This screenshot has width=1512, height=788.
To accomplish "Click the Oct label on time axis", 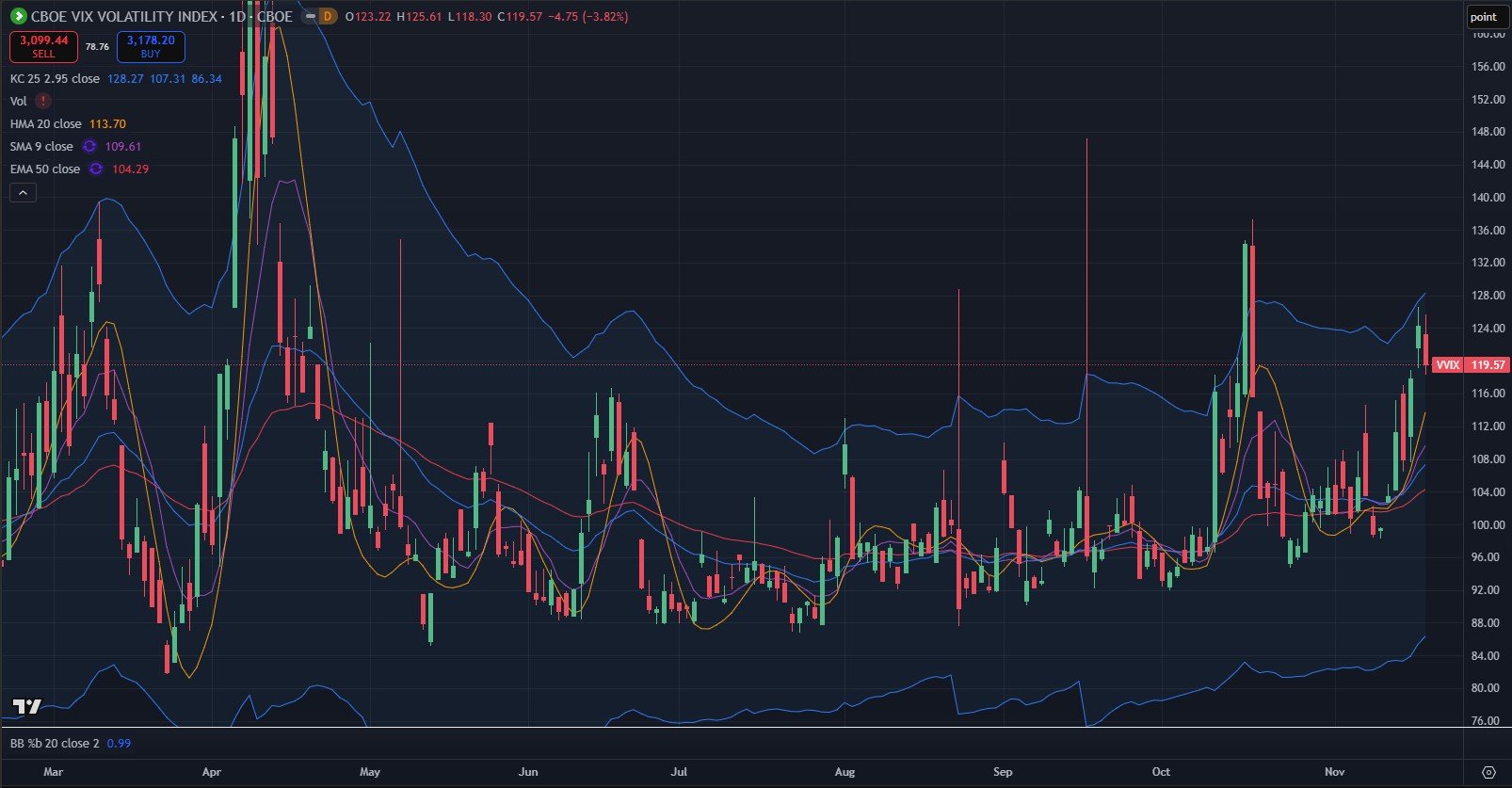I will tap(1161, 772).
